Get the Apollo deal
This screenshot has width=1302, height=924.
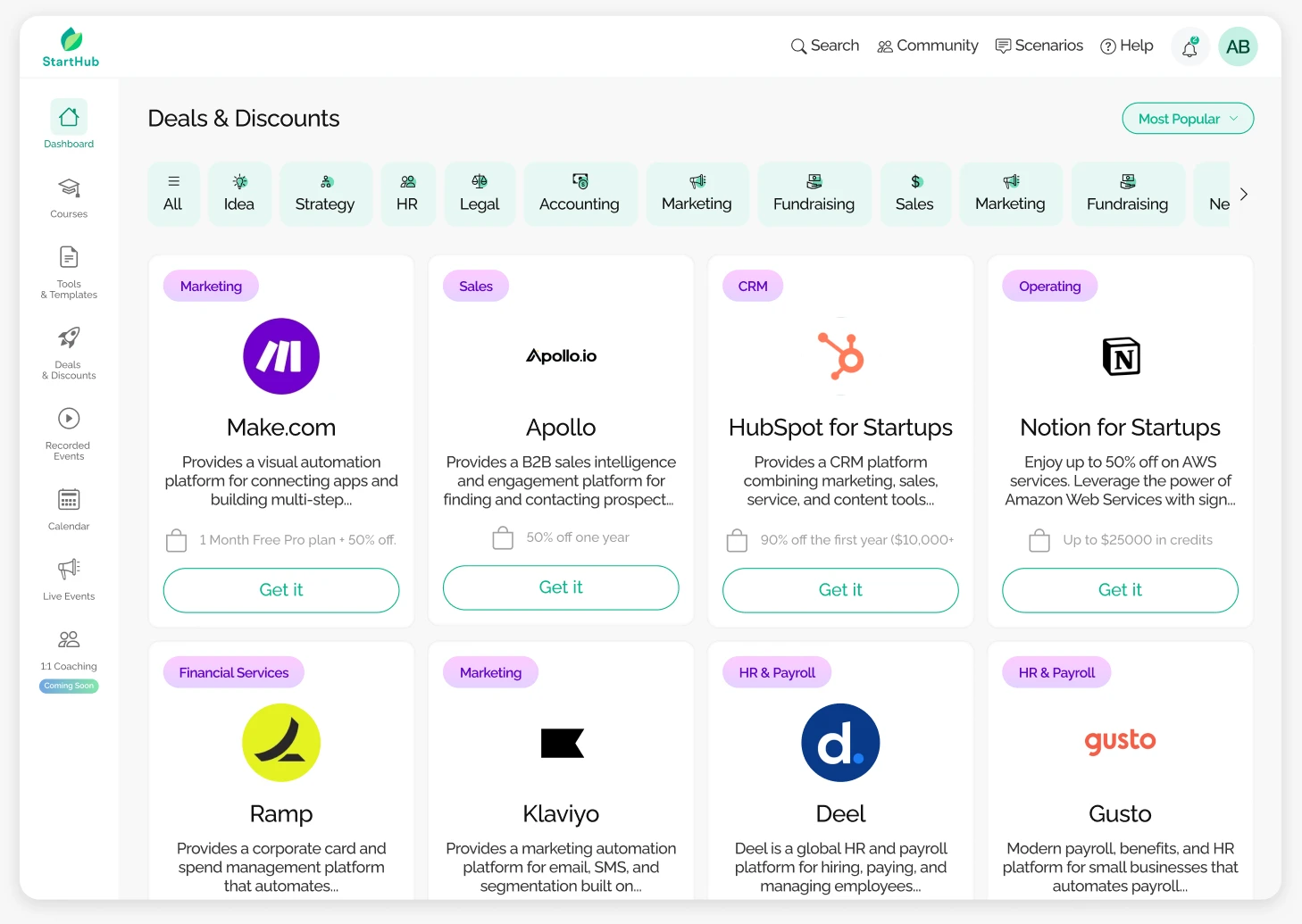click(x=561, y=587)
